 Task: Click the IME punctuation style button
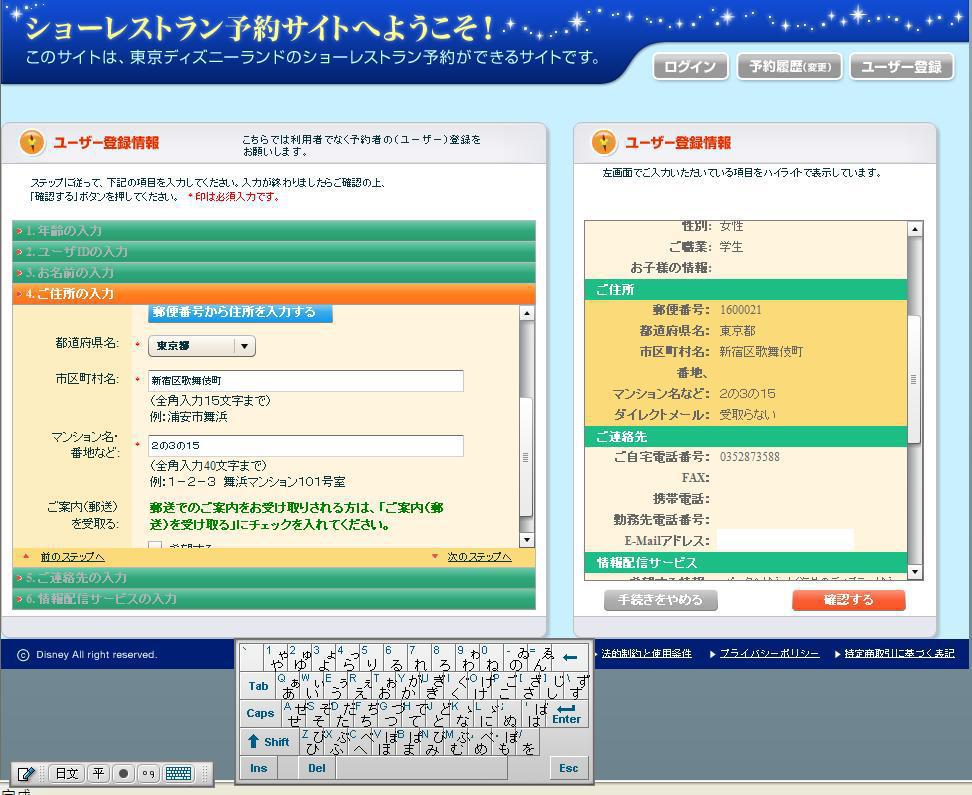[148, 773]
